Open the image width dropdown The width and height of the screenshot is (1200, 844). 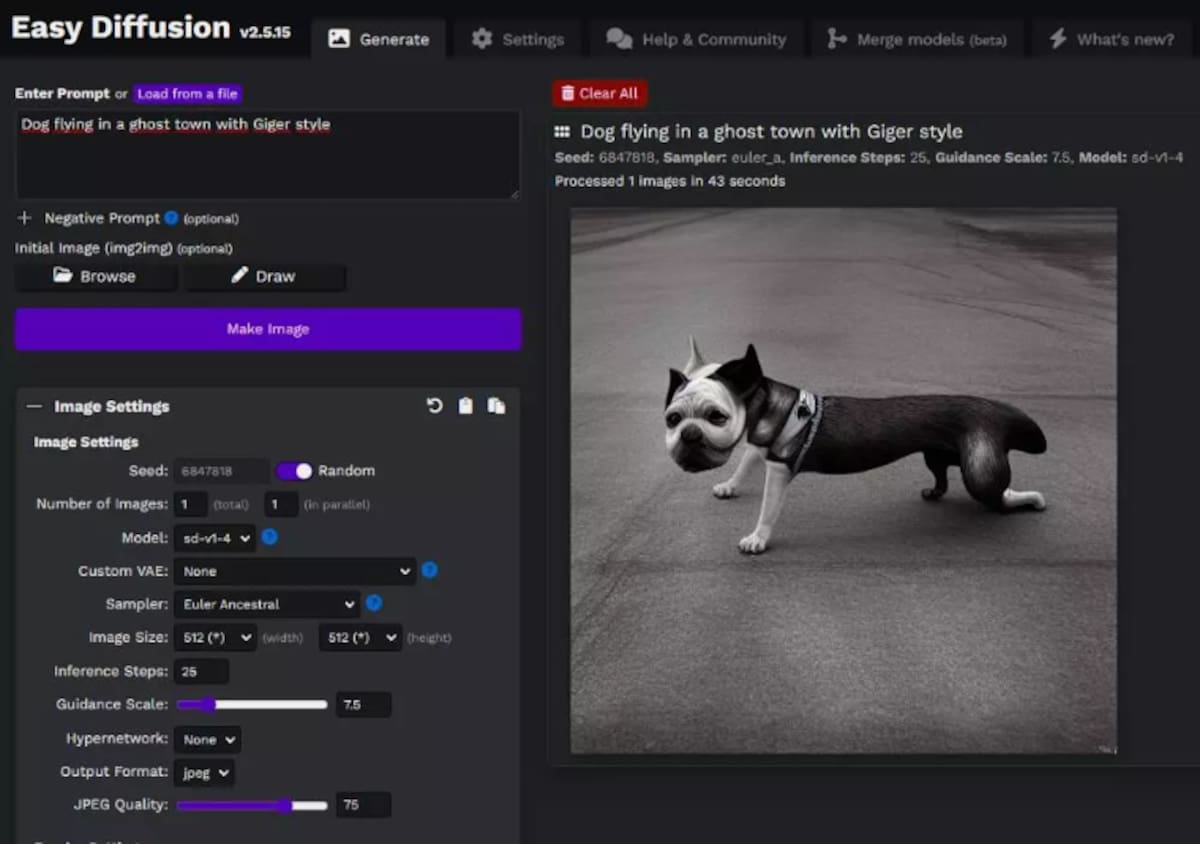(215, 637)
